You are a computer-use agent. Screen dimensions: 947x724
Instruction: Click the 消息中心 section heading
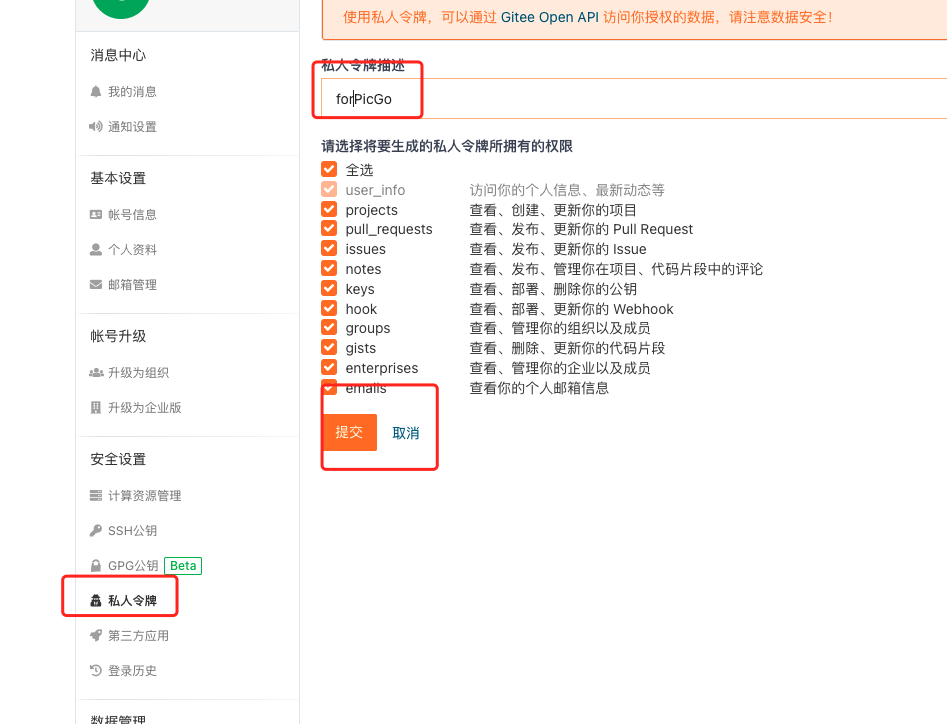[x=118, y=55]
